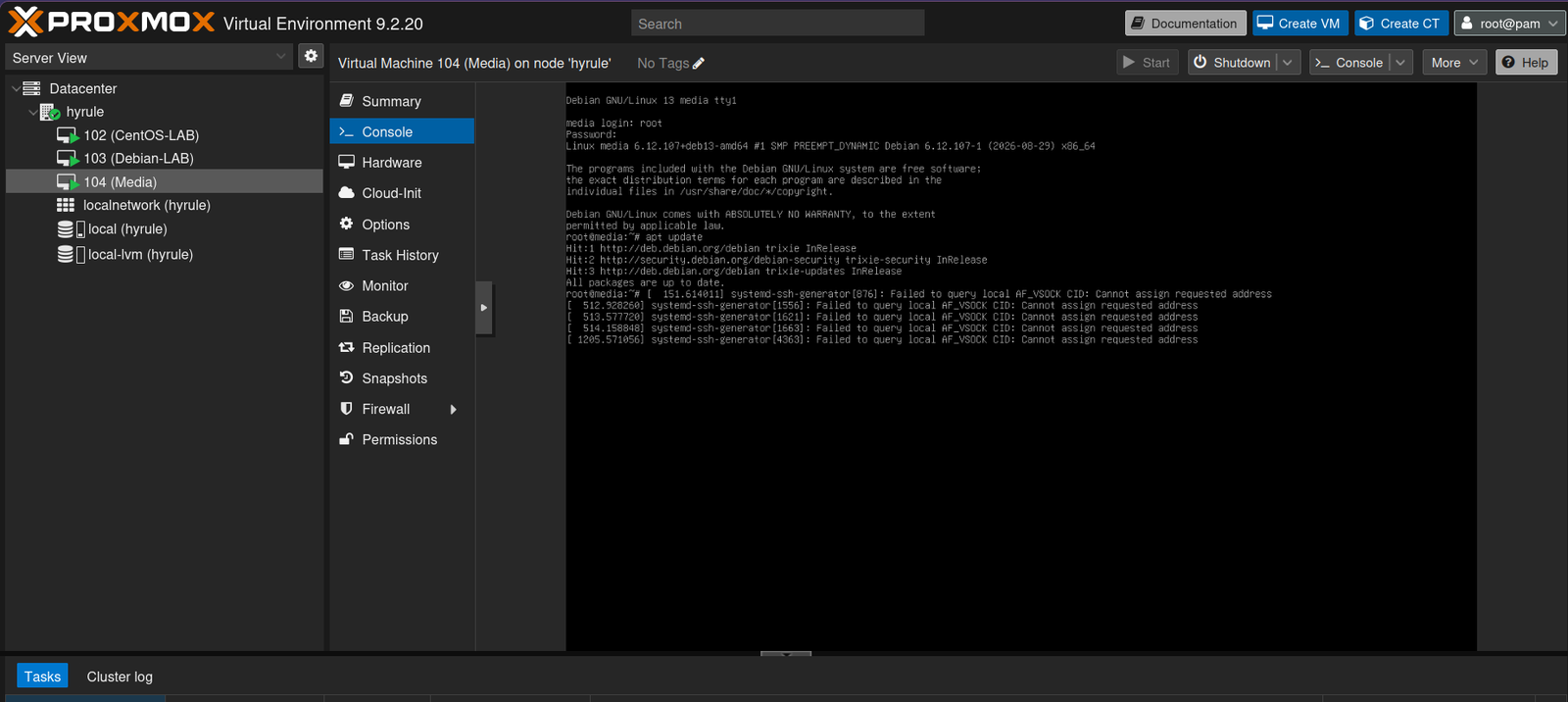
Task: Click the Start button
Action: (x=1148, y=63)
